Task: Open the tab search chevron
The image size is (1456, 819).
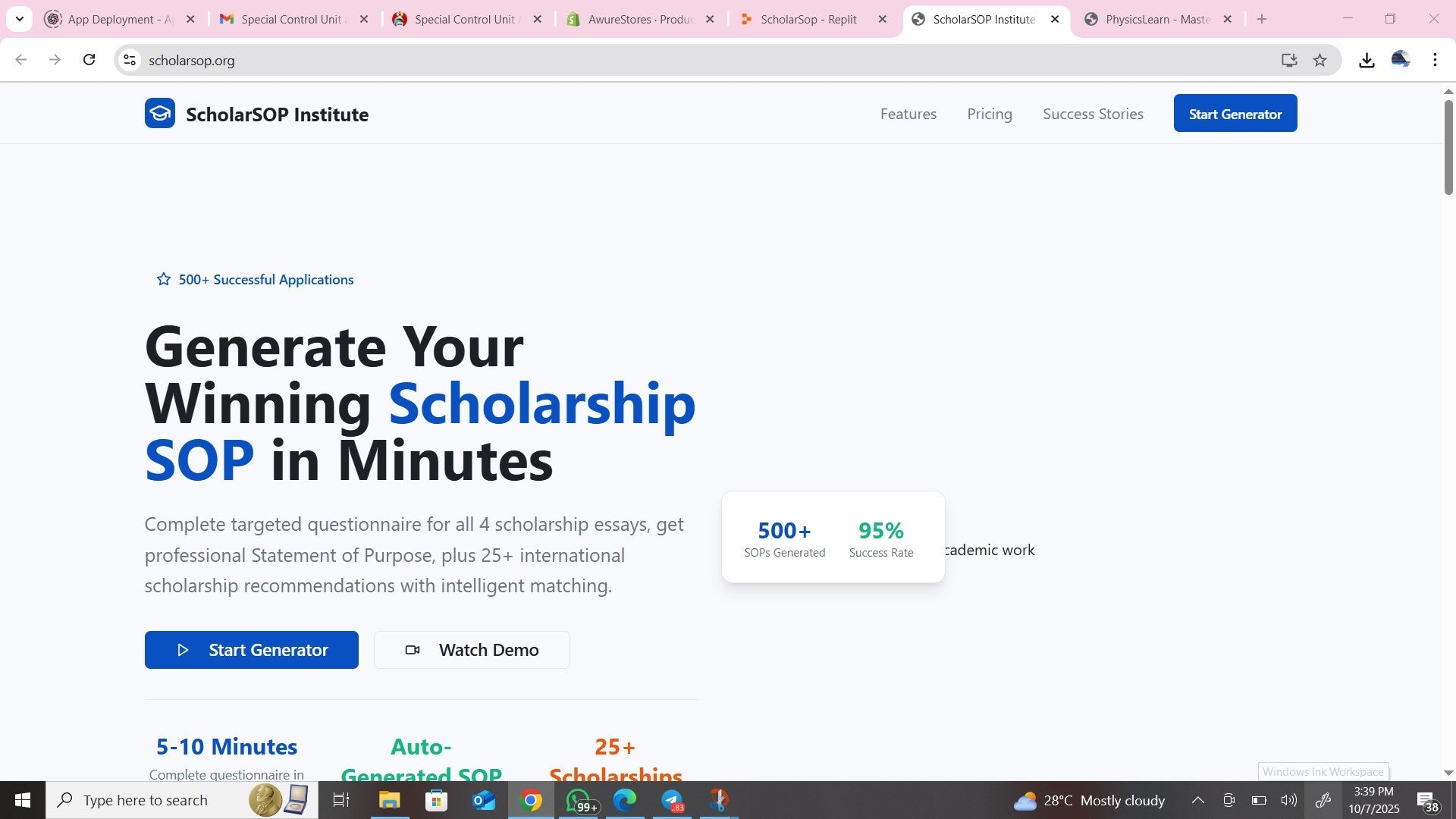Action: pos(19,19)
